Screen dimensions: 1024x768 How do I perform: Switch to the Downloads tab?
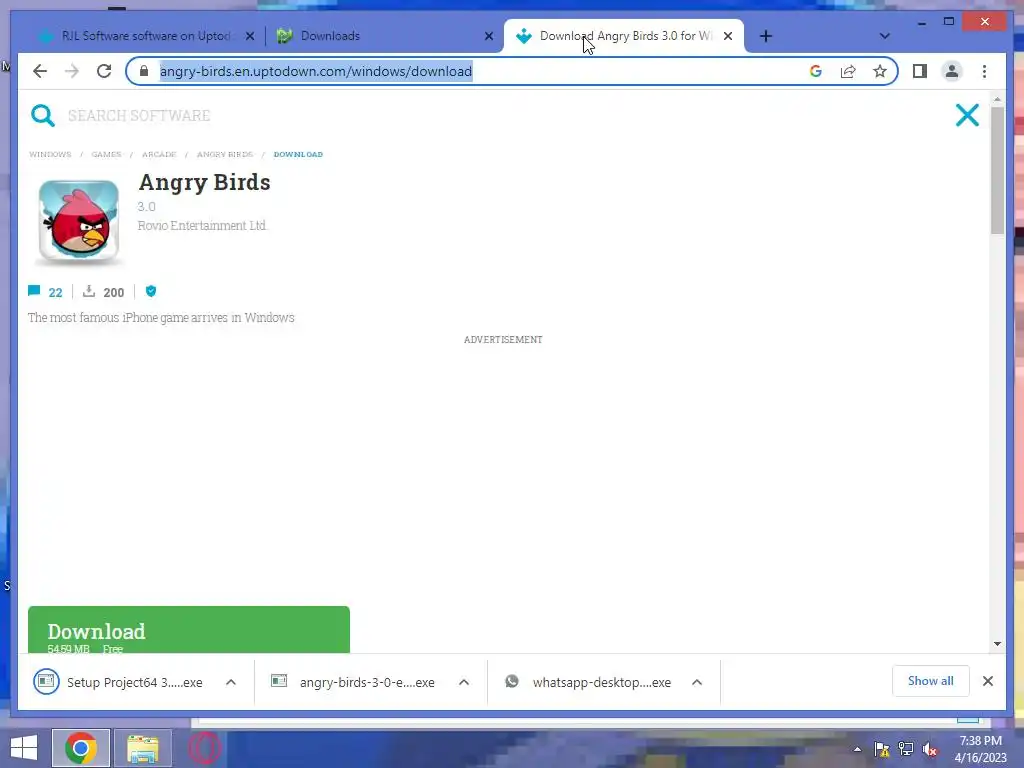[x=385, y=36]
